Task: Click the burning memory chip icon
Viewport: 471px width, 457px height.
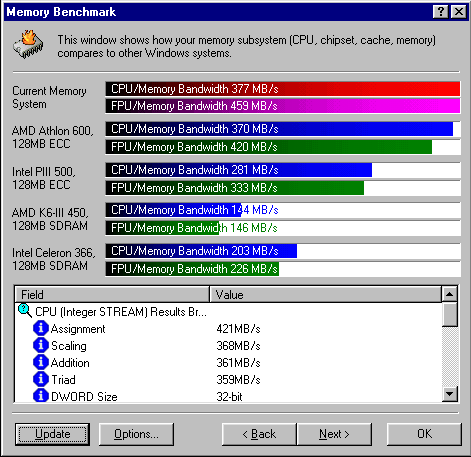Action: click(x=28, y=44)
